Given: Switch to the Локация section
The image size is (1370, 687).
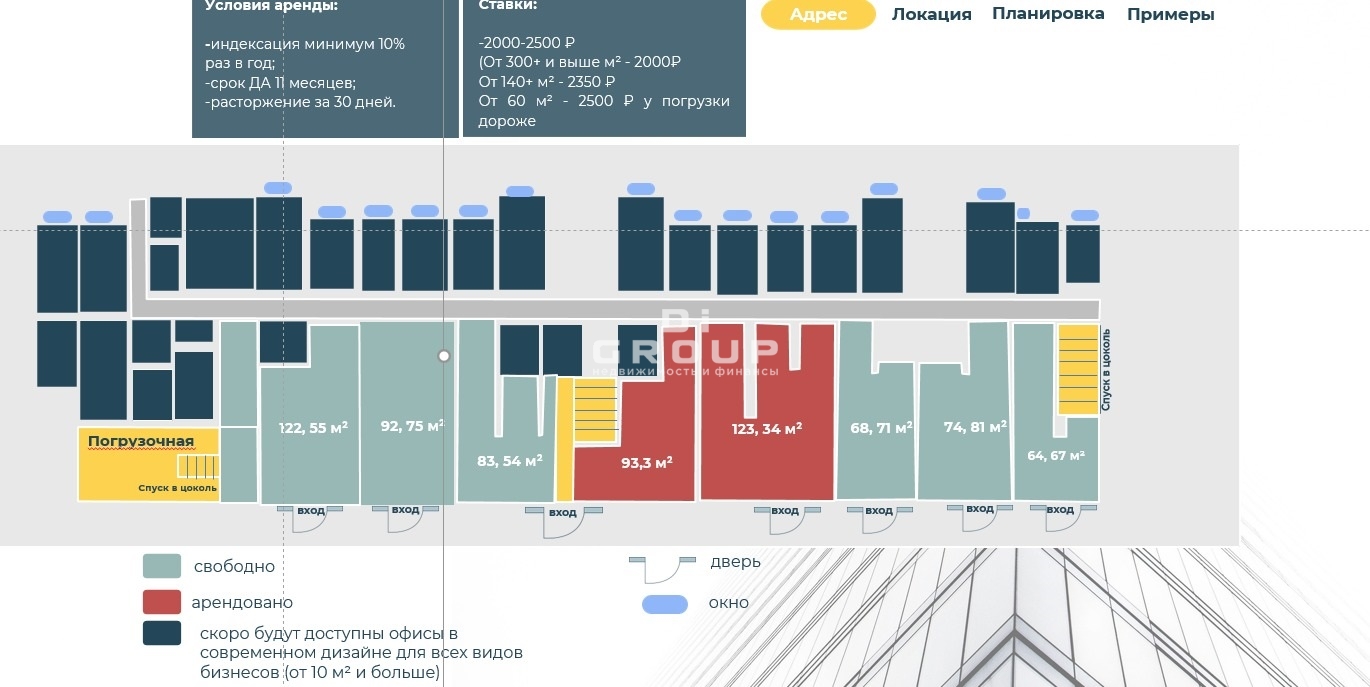Looking at the screenshot, I should tap(931, 14).
